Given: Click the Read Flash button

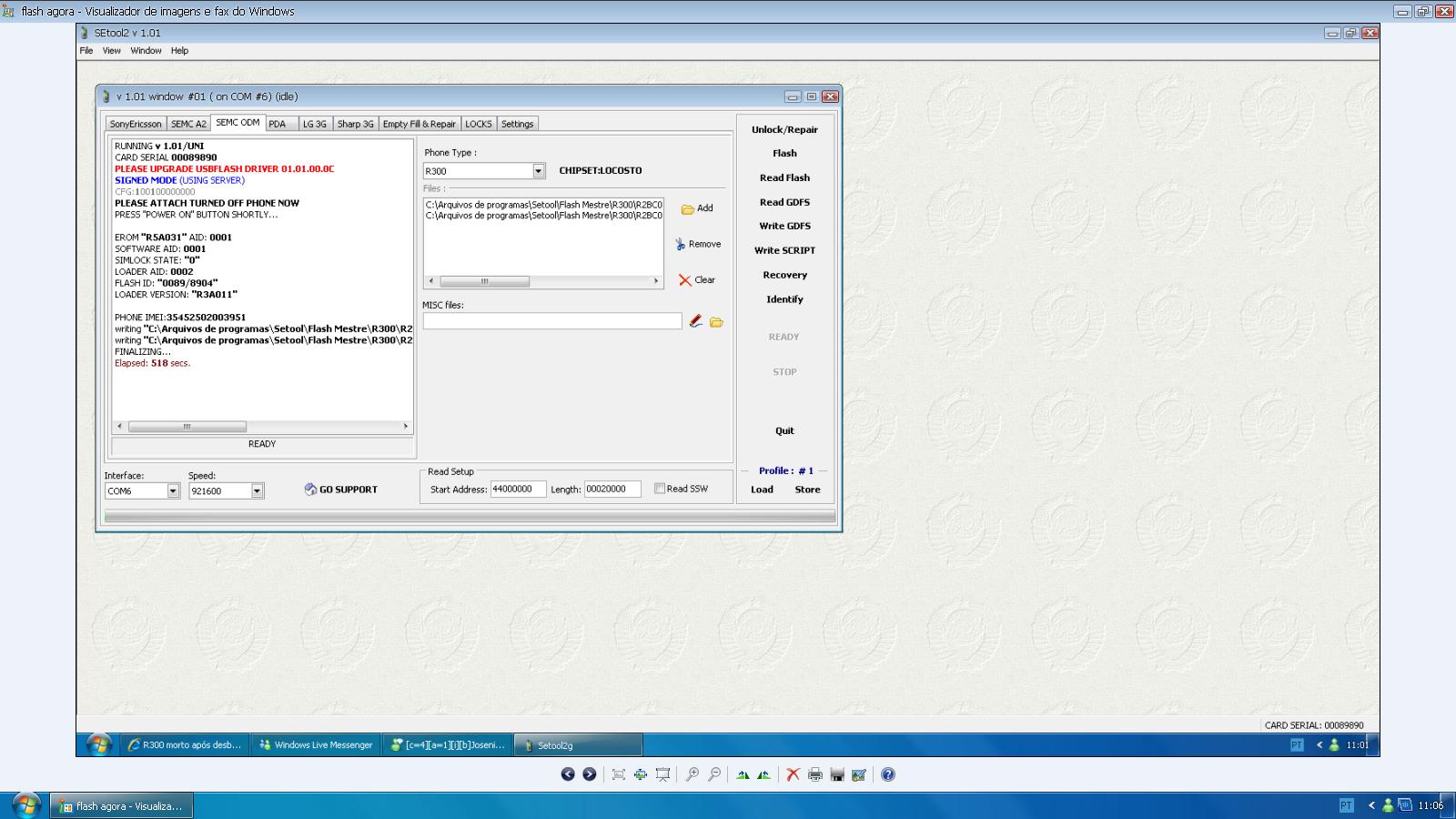Looking at the screenshot, I should point(784,178).
